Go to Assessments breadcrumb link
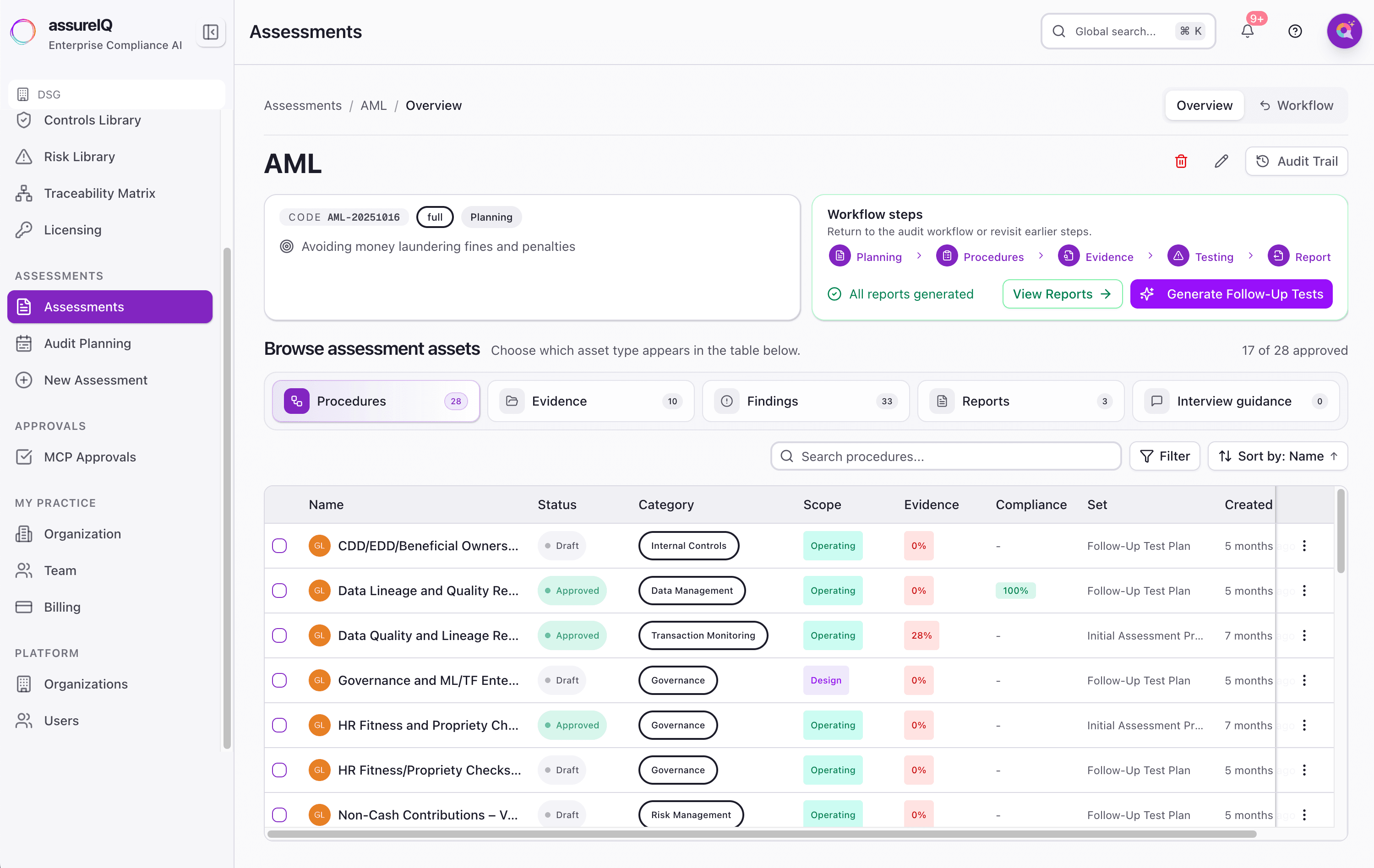 (x=302, y=105)
